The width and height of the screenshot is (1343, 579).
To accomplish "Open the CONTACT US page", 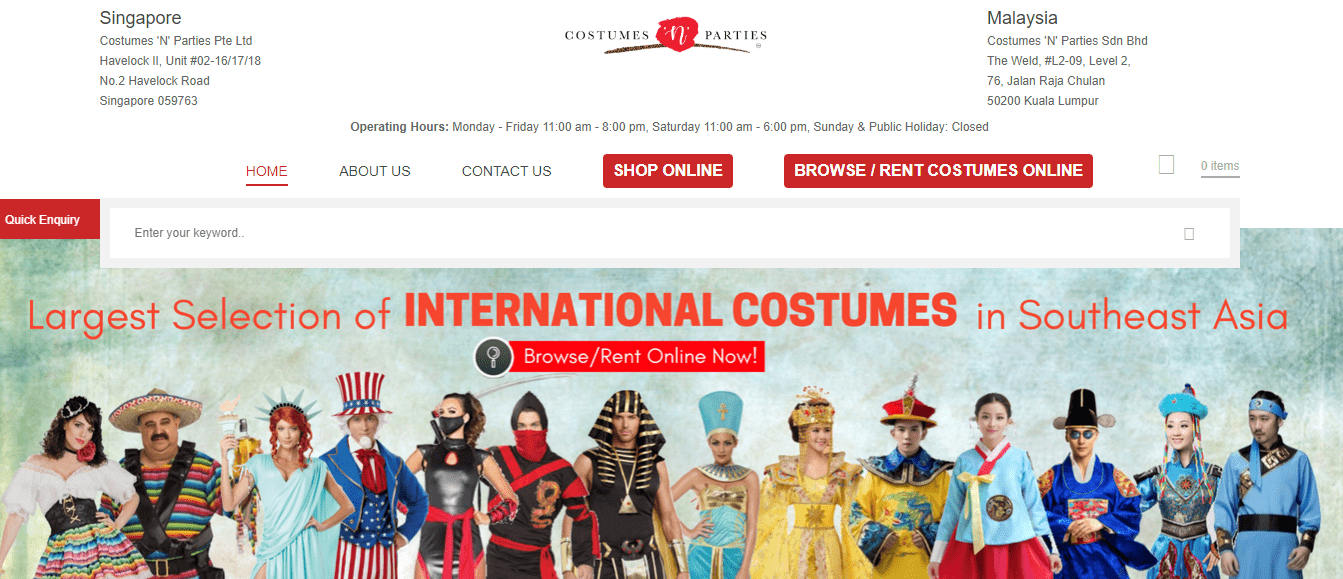I will tap(507, 171).
